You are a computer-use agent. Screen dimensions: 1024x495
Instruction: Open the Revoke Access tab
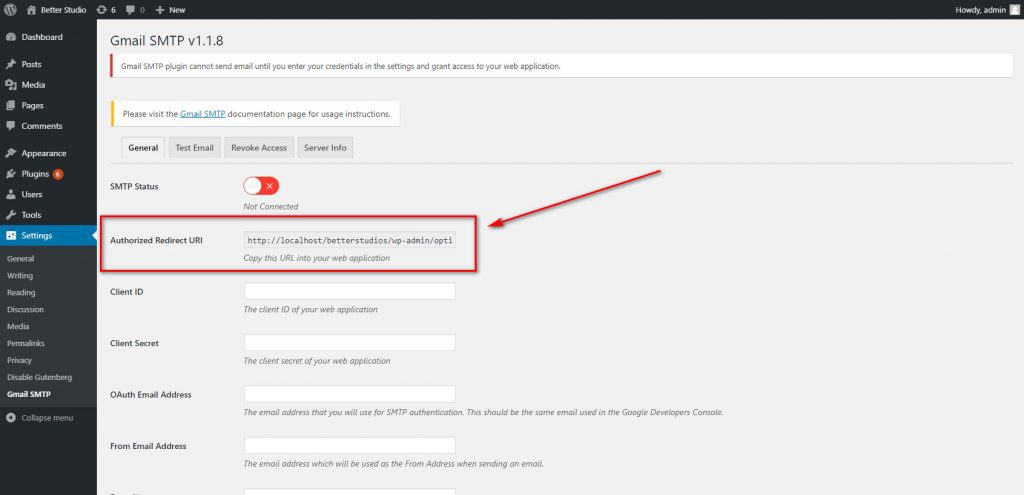click(x=259, y=148)
